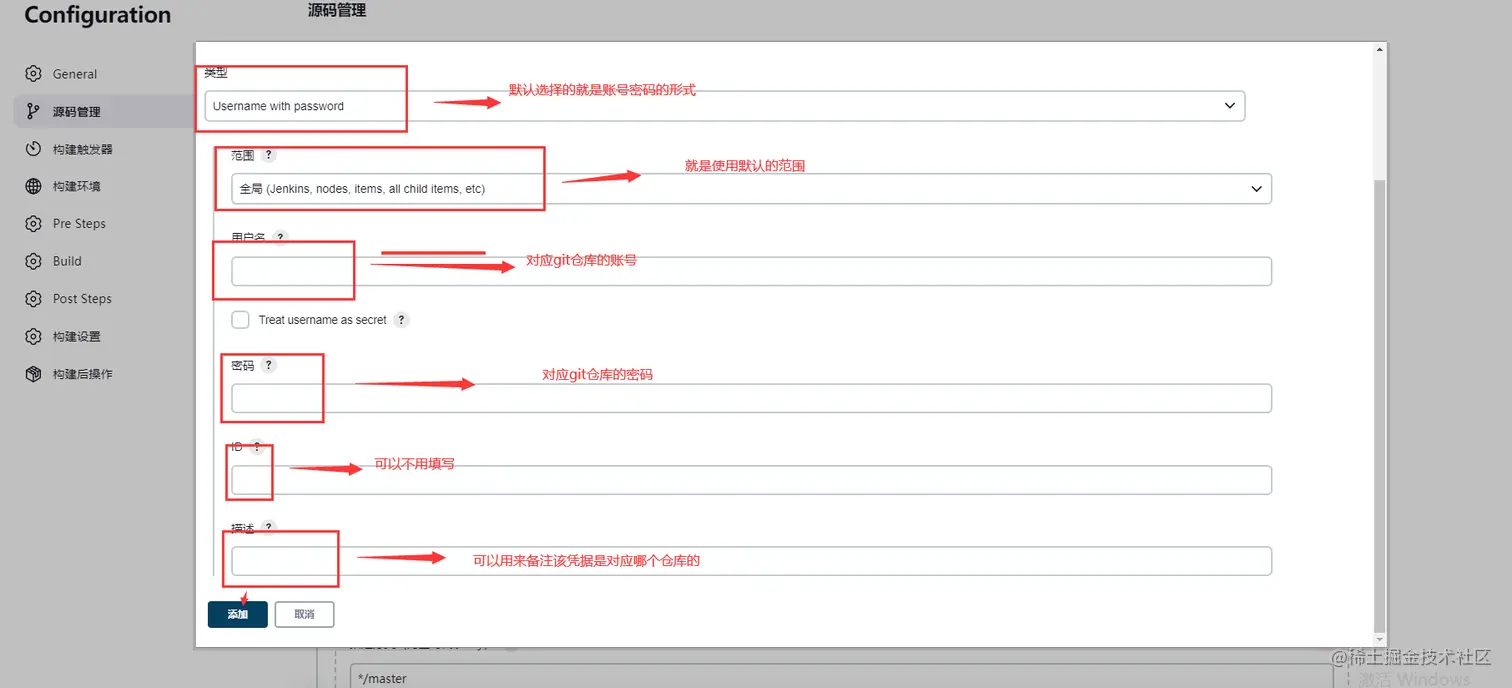
Task: Click the 构建环境 globe icon
Action: [34, 186]
